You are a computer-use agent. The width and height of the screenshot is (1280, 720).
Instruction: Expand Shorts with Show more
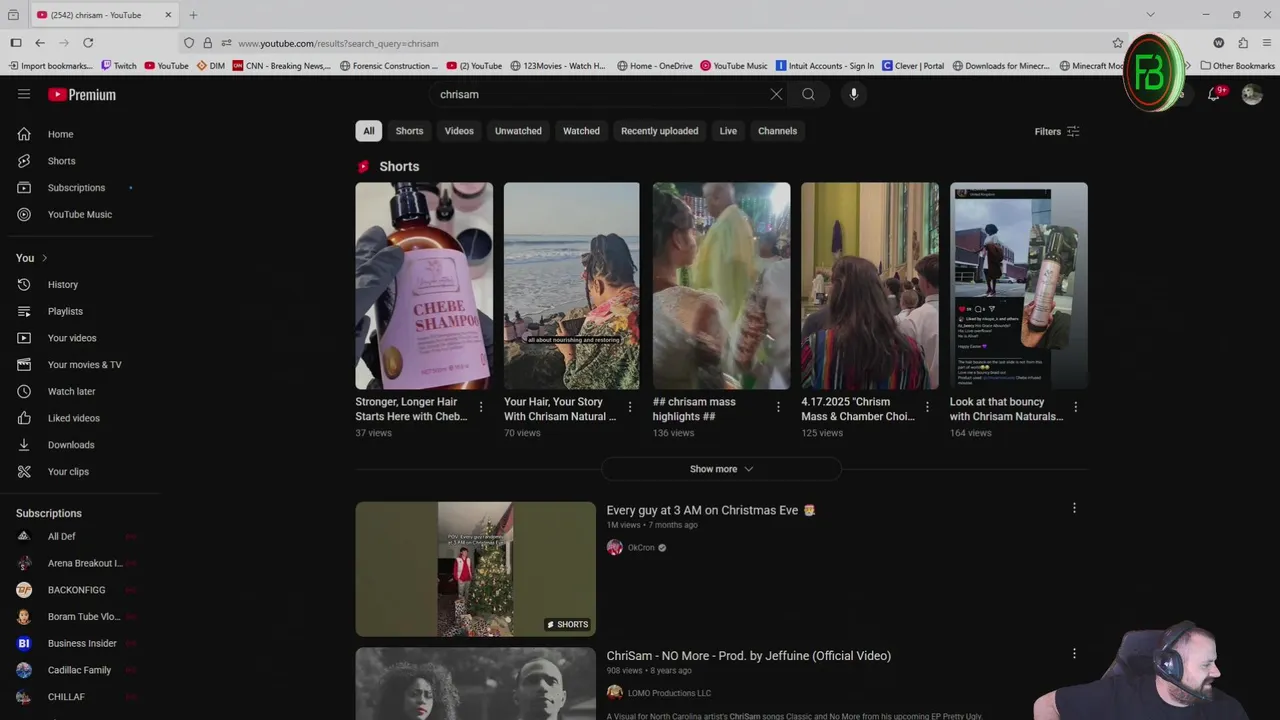721,469
